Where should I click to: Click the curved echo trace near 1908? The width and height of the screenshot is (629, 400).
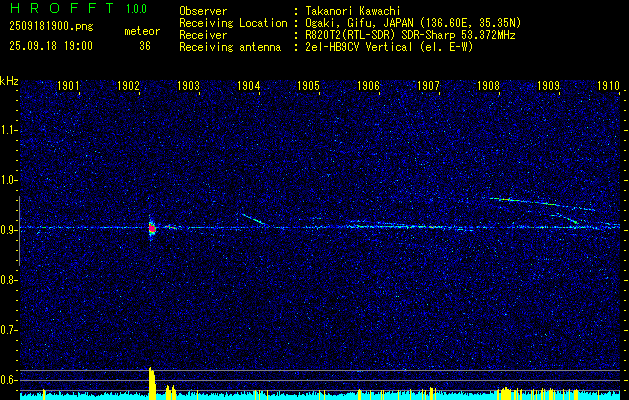(542, 203)
